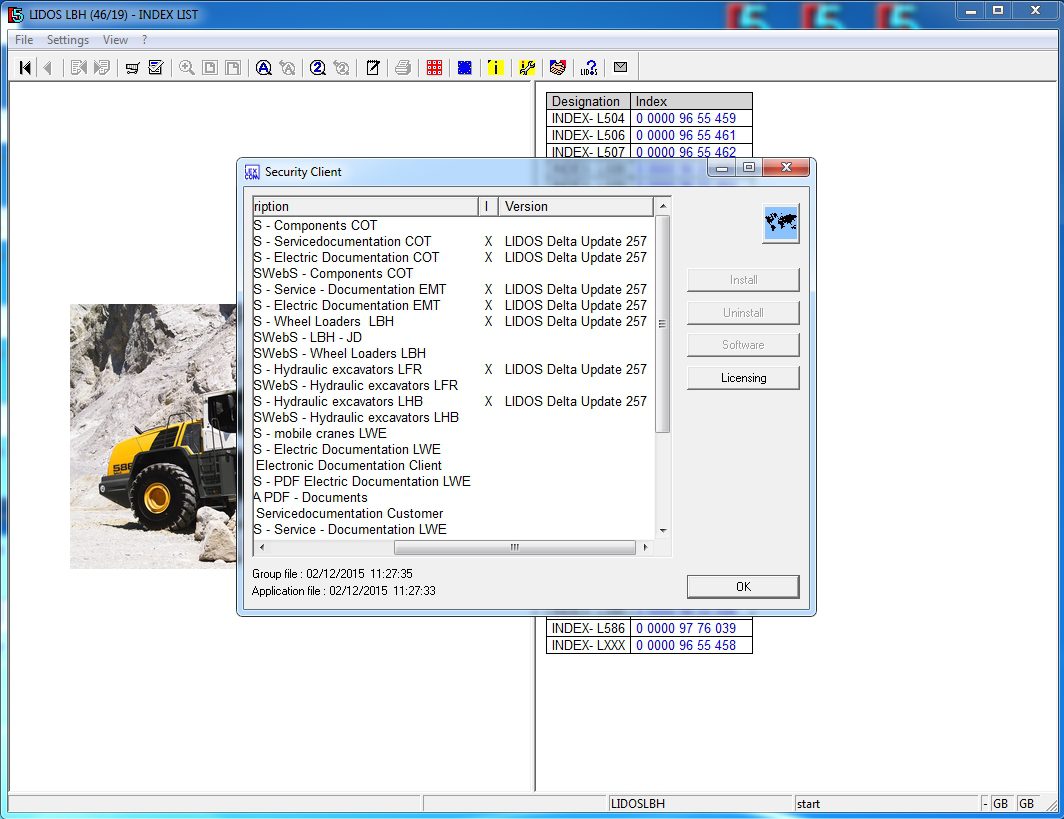Confirm the dialog with OK
Image resolution: width=1064 pixels, height=819 pixels.
pos(742,587)
